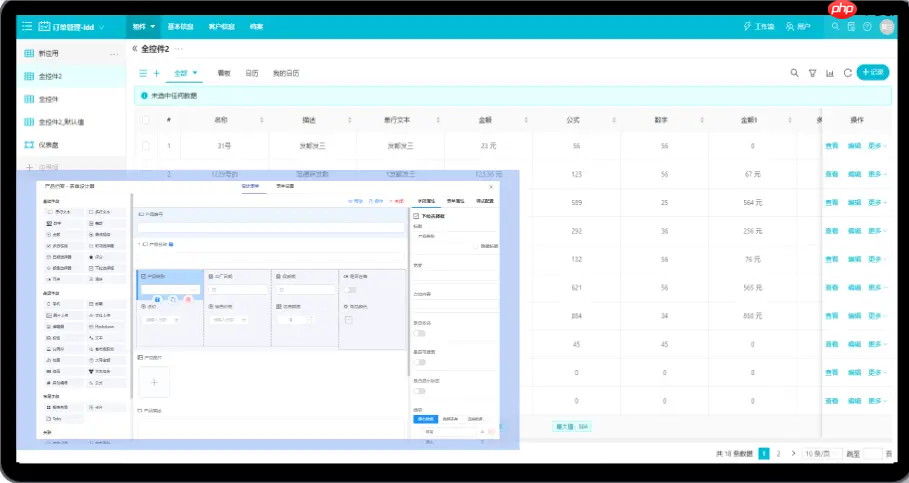The height and width of the screenshot is (483, 909).
Task: Open the dropdown arrow next to the 全部 view tab
Action: click(196, 73)
